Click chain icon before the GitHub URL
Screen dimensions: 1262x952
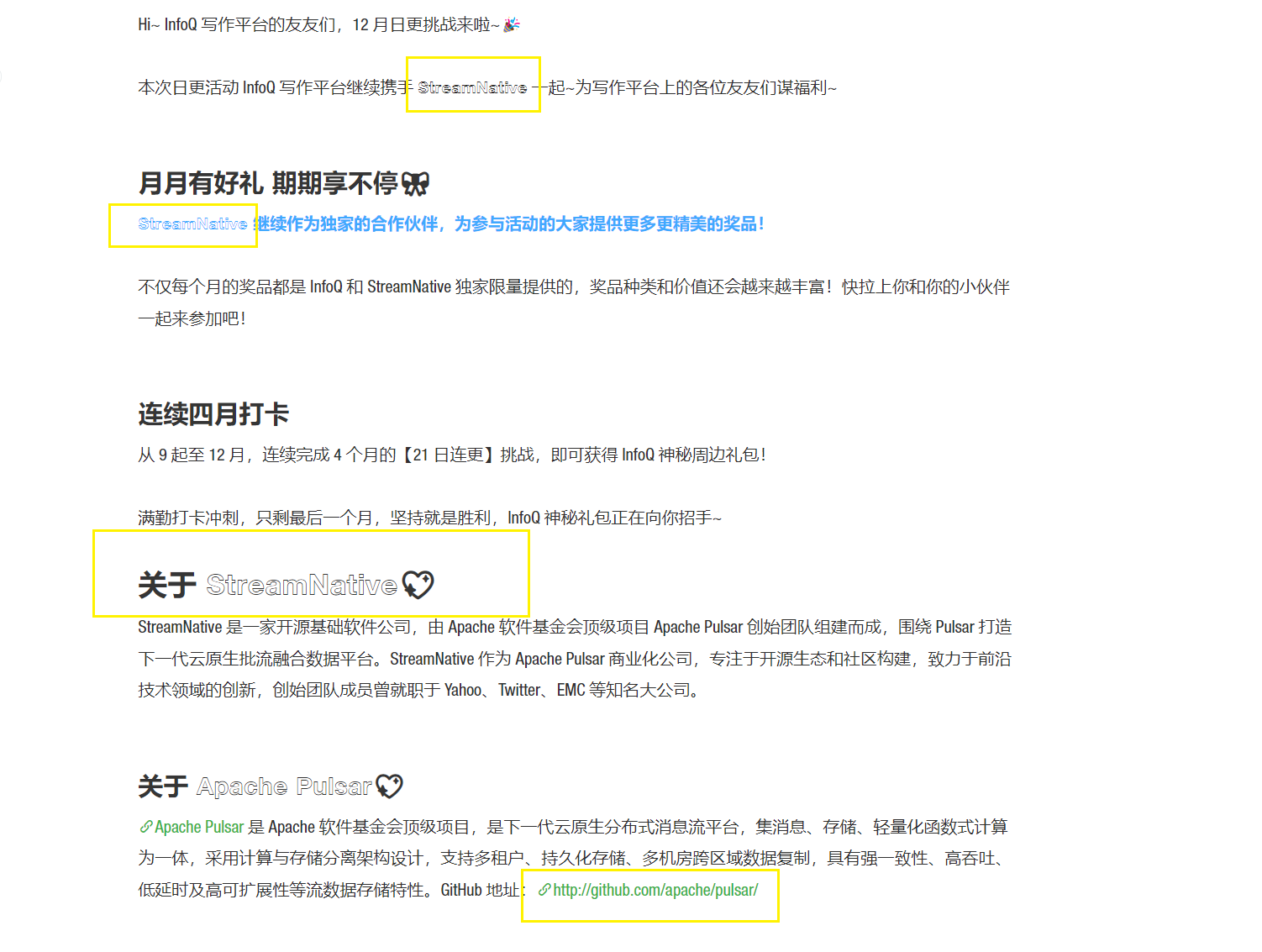(544, 890)
